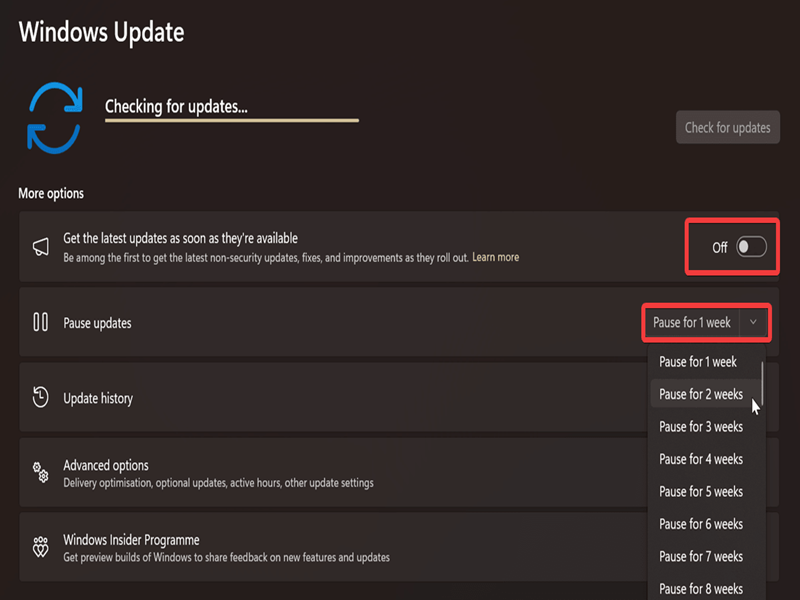This screenshot has width=800, height=600.
Task: Click the Get the latest updates heading
Action: (180, 238)
